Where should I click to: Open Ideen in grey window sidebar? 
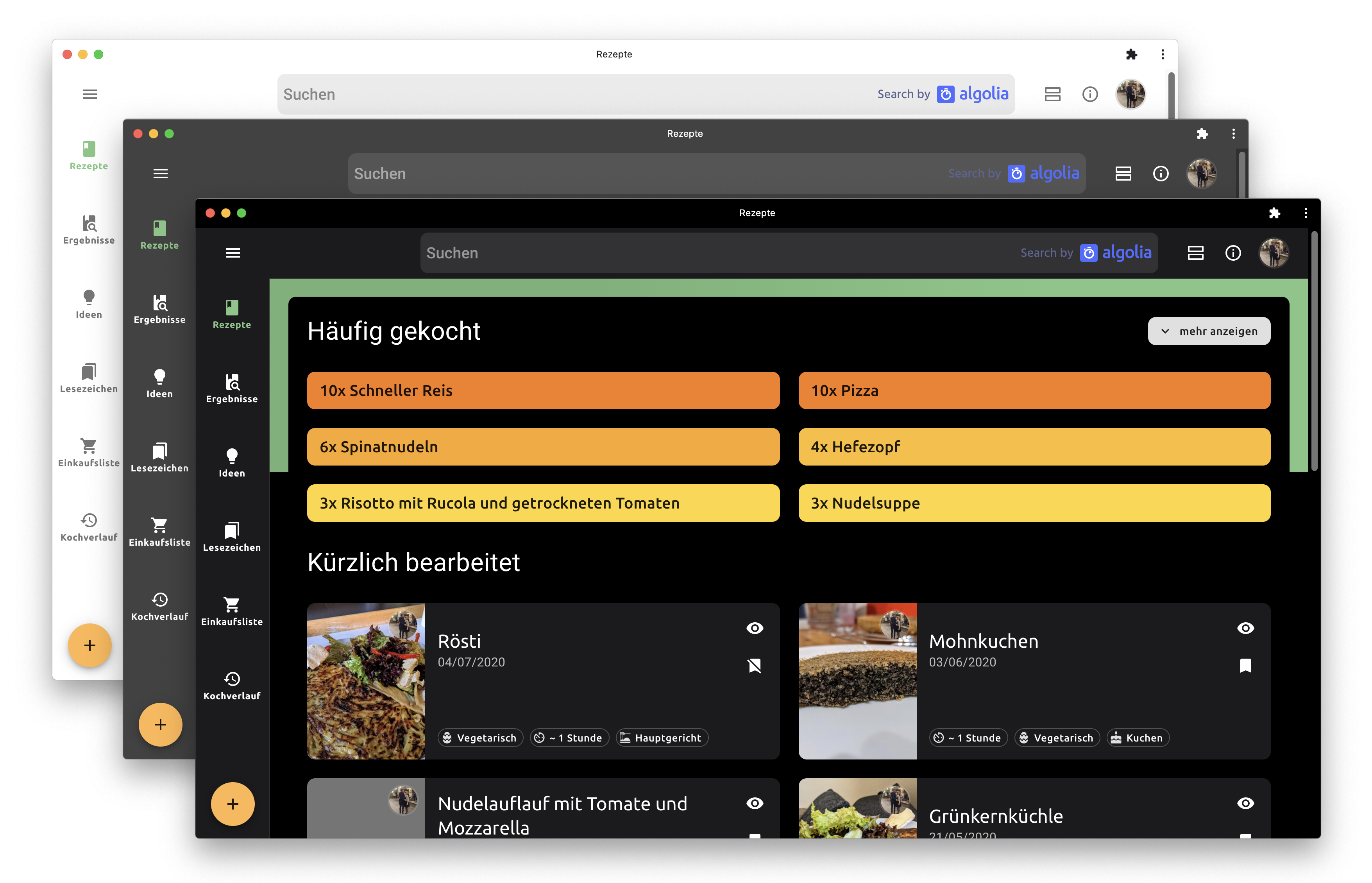tap(160, 383)
